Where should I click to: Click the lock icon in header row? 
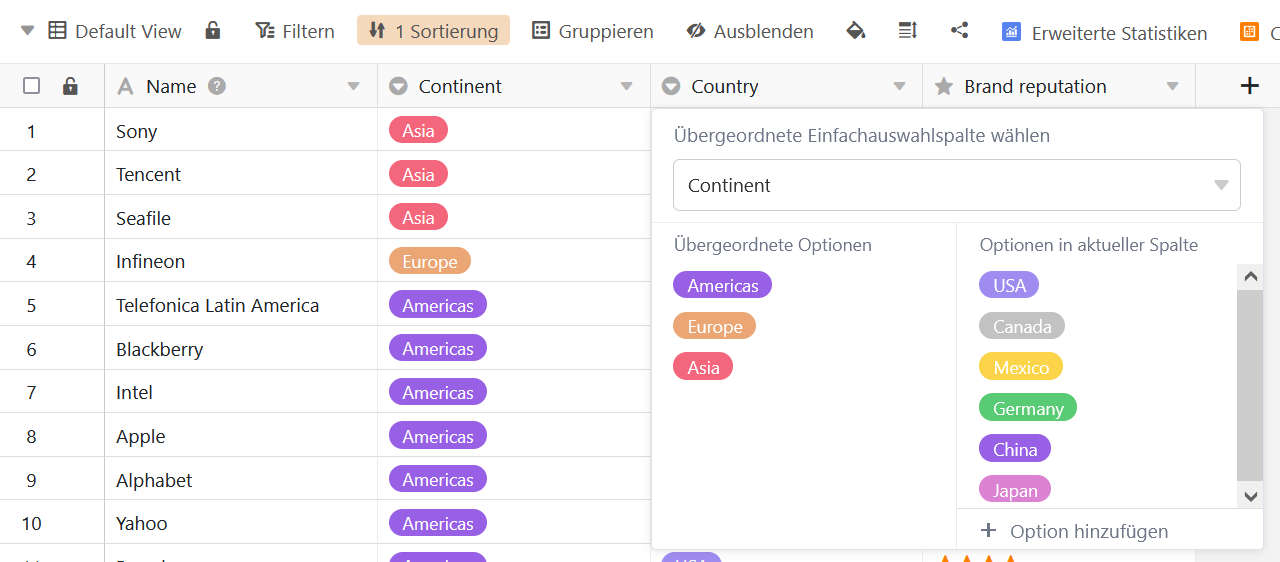pos(70,86)
